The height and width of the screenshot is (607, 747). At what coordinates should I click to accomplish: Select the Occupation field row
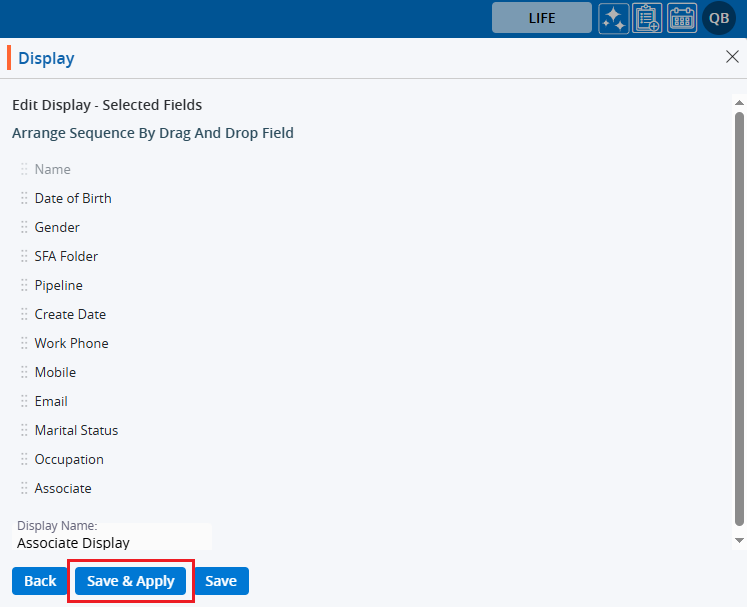(69, 460)
